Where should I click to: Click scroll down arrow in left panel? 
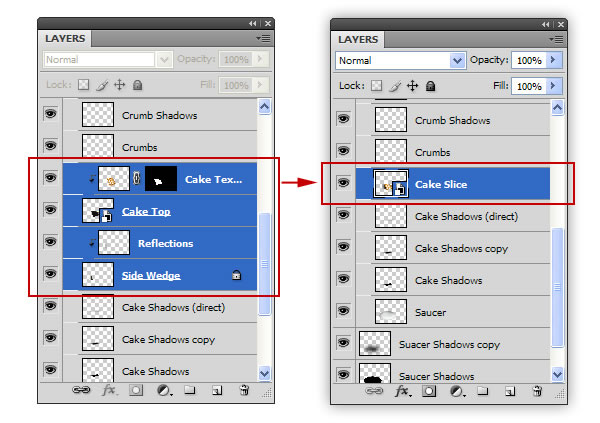coord(264,373)
